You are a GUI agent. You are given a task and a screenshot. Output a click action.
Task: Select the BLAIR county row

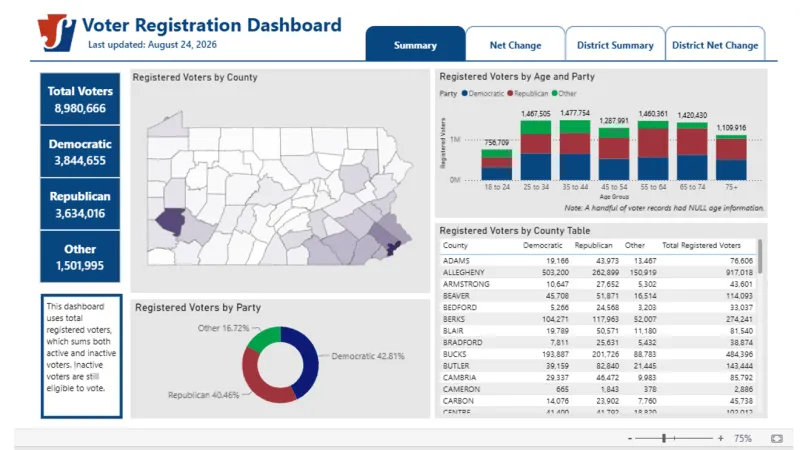coord(598,331)
